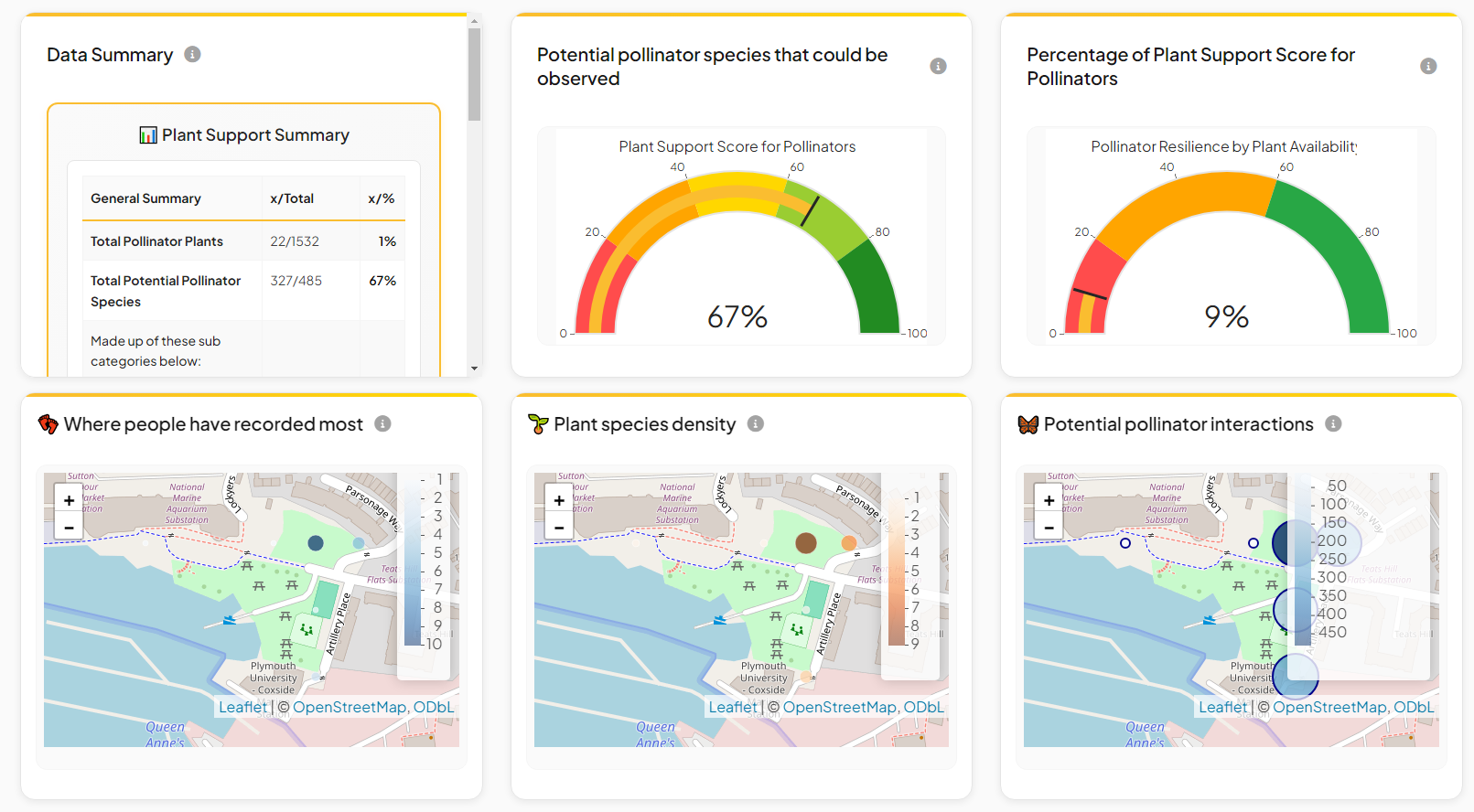Click info icon next to Where people have recorded most
1474x812 pixels.
[x=382, y=424]
